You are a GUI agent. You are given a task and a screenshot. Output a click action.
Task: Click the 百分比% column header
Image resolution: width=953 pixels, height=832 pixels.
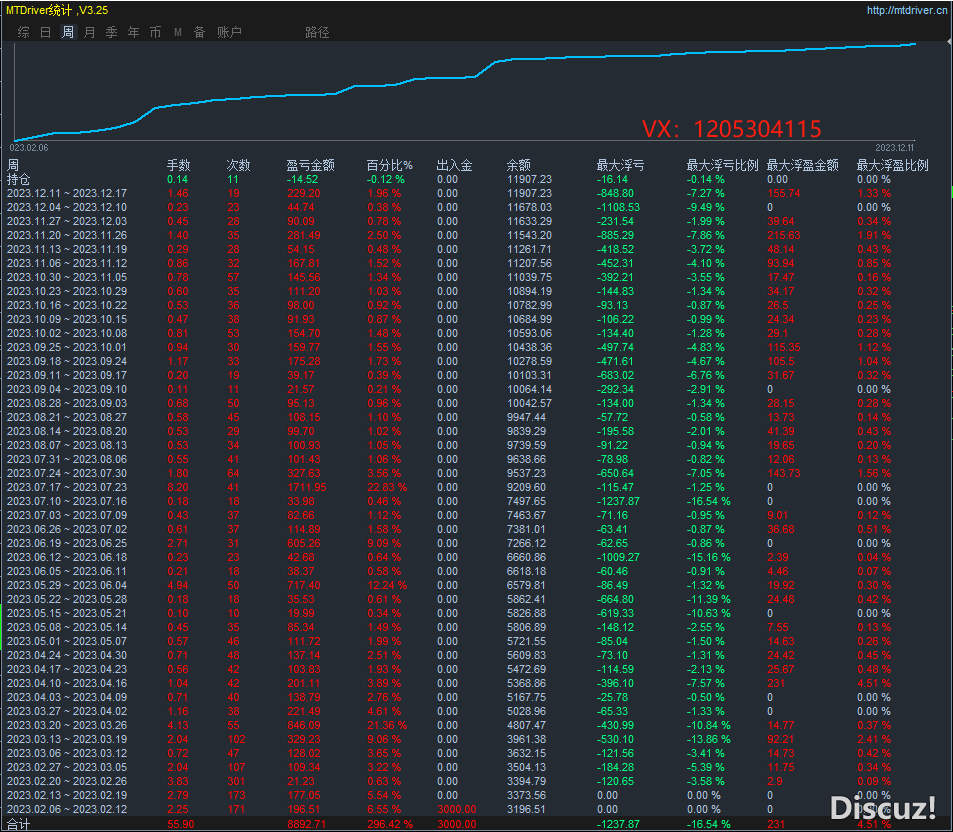click(389, 165)
